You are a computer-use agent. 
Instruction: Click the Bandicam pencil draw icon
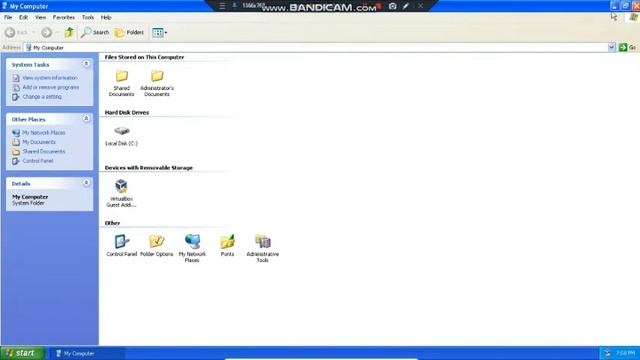click(x=406, y=6)
